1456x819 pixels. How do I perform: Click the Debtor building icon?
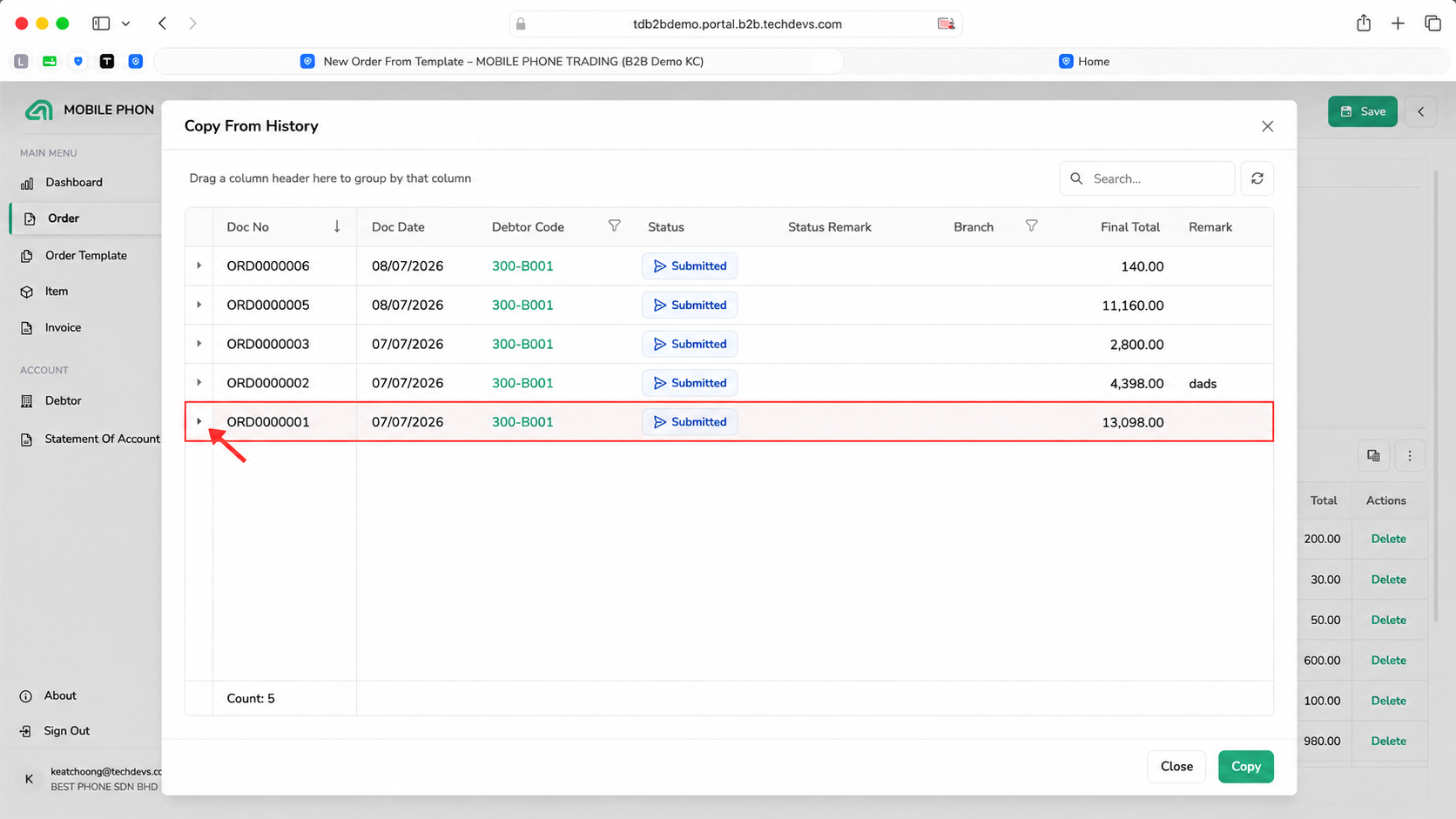27,401
